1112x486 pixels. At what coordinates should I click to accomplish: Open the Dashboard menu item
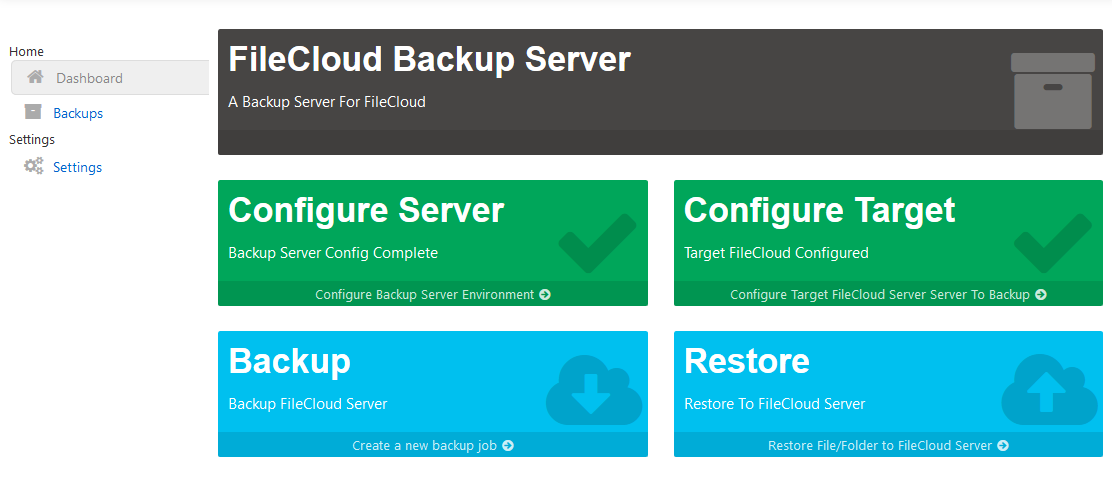click(89, 78)
